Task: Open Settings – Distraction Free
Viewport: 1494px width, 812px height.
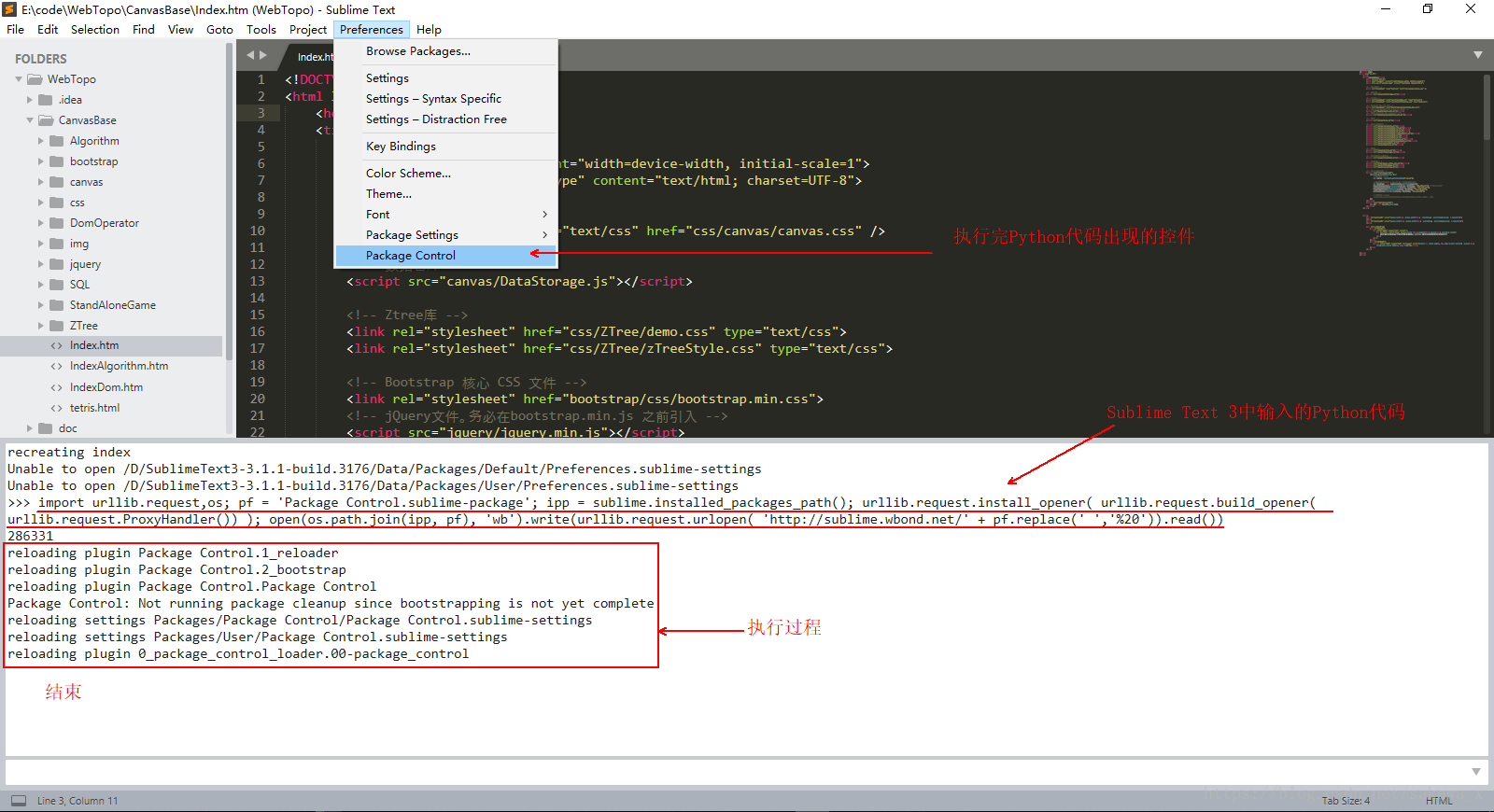Action: [x=446, y=119]
